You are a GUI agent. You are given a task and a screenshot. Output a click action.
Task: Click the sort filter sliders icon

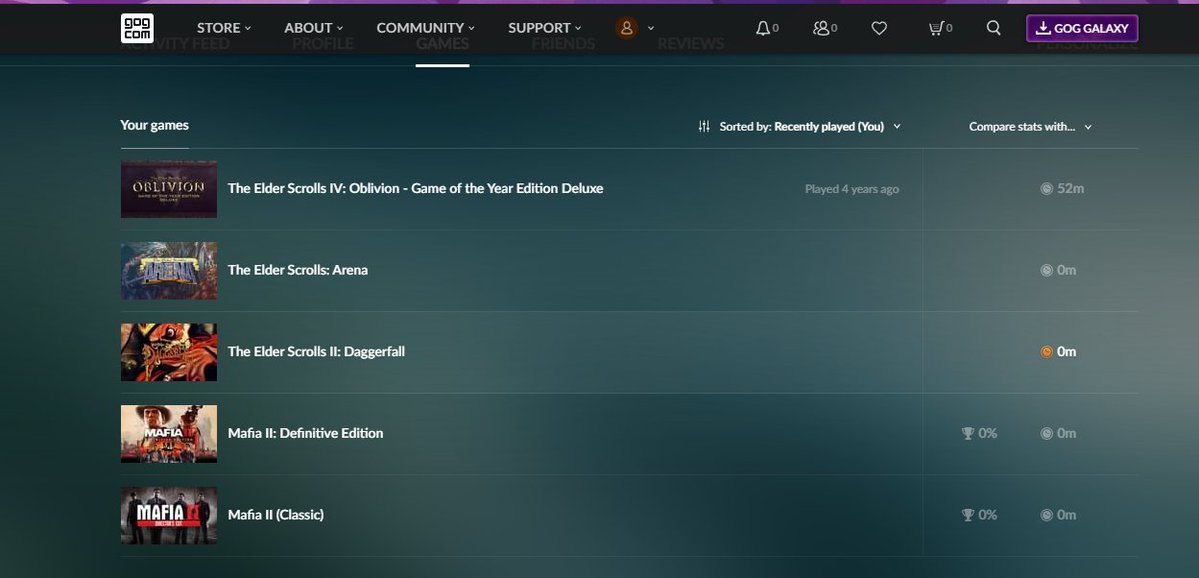[704, 126]
